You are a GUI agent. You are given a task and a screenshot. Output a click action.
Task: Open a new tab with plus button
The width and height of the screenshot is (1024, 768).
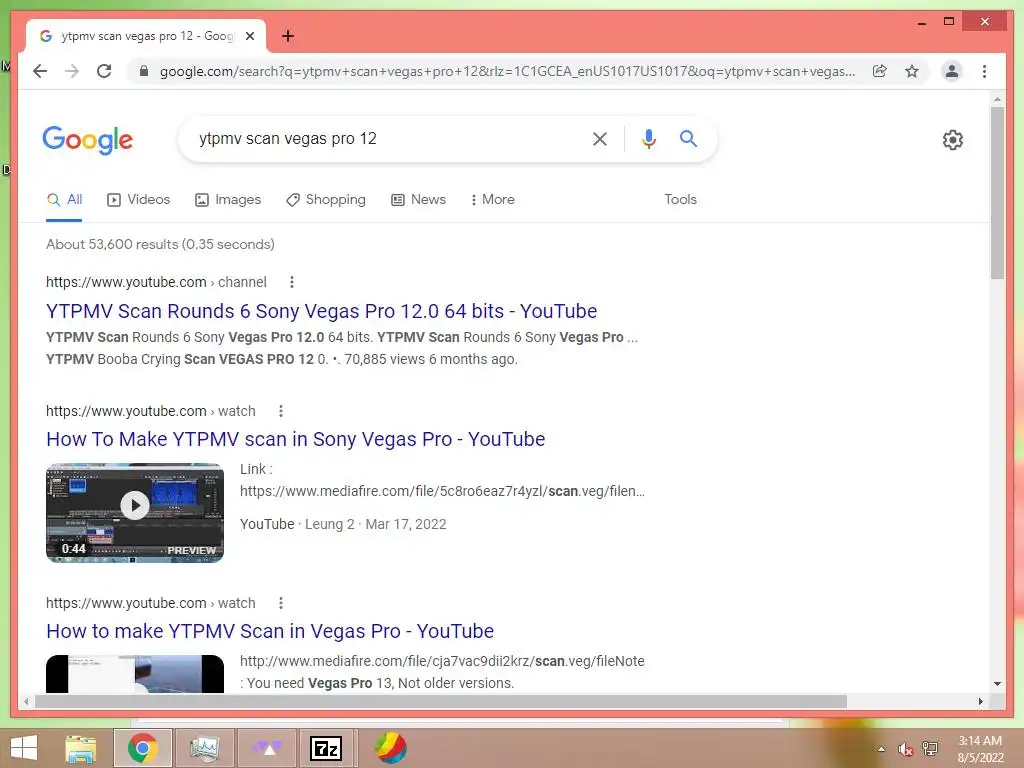coord(287,36)
